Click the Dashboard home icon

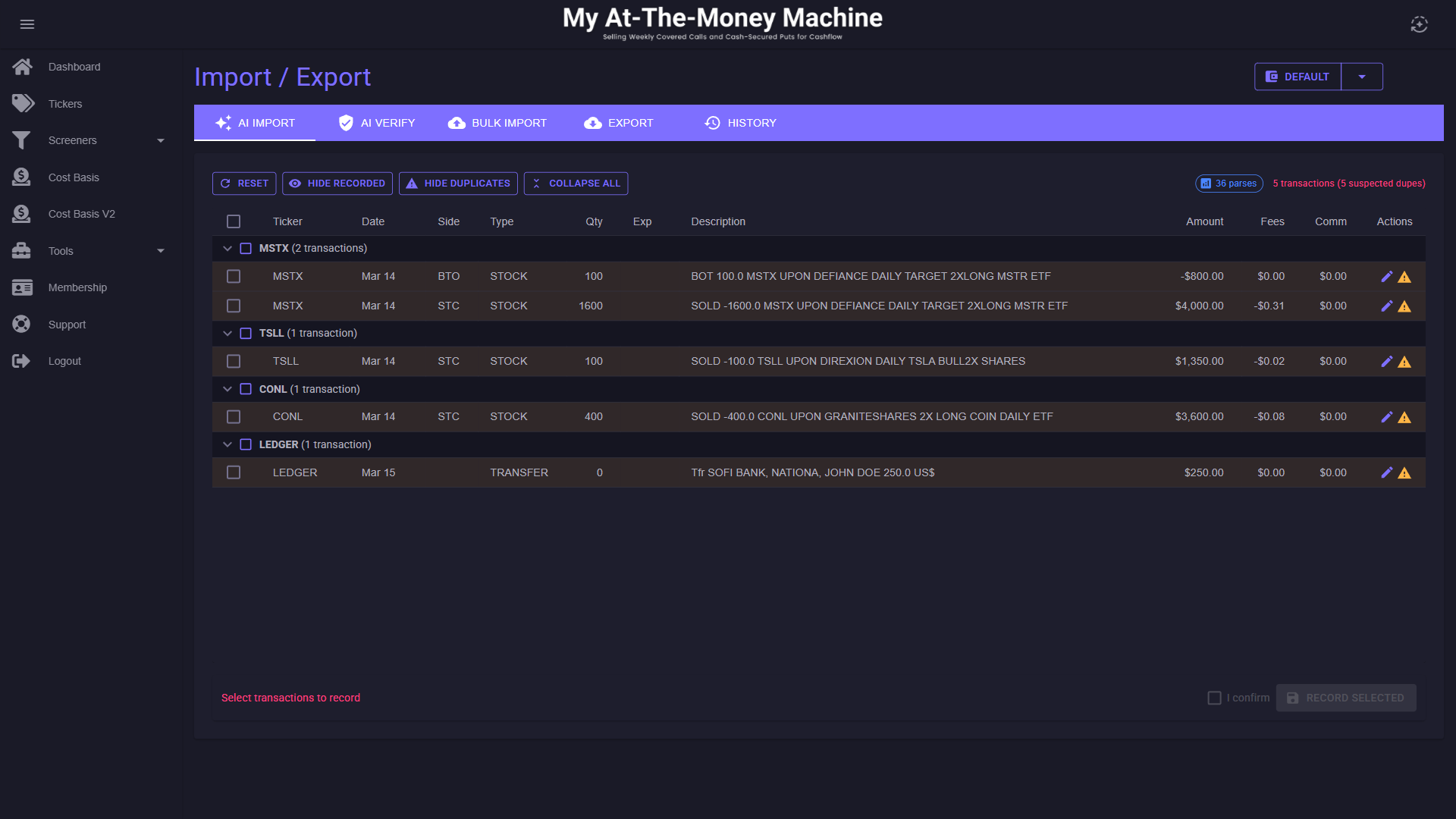pyautogui.click(x=22, y=67)
